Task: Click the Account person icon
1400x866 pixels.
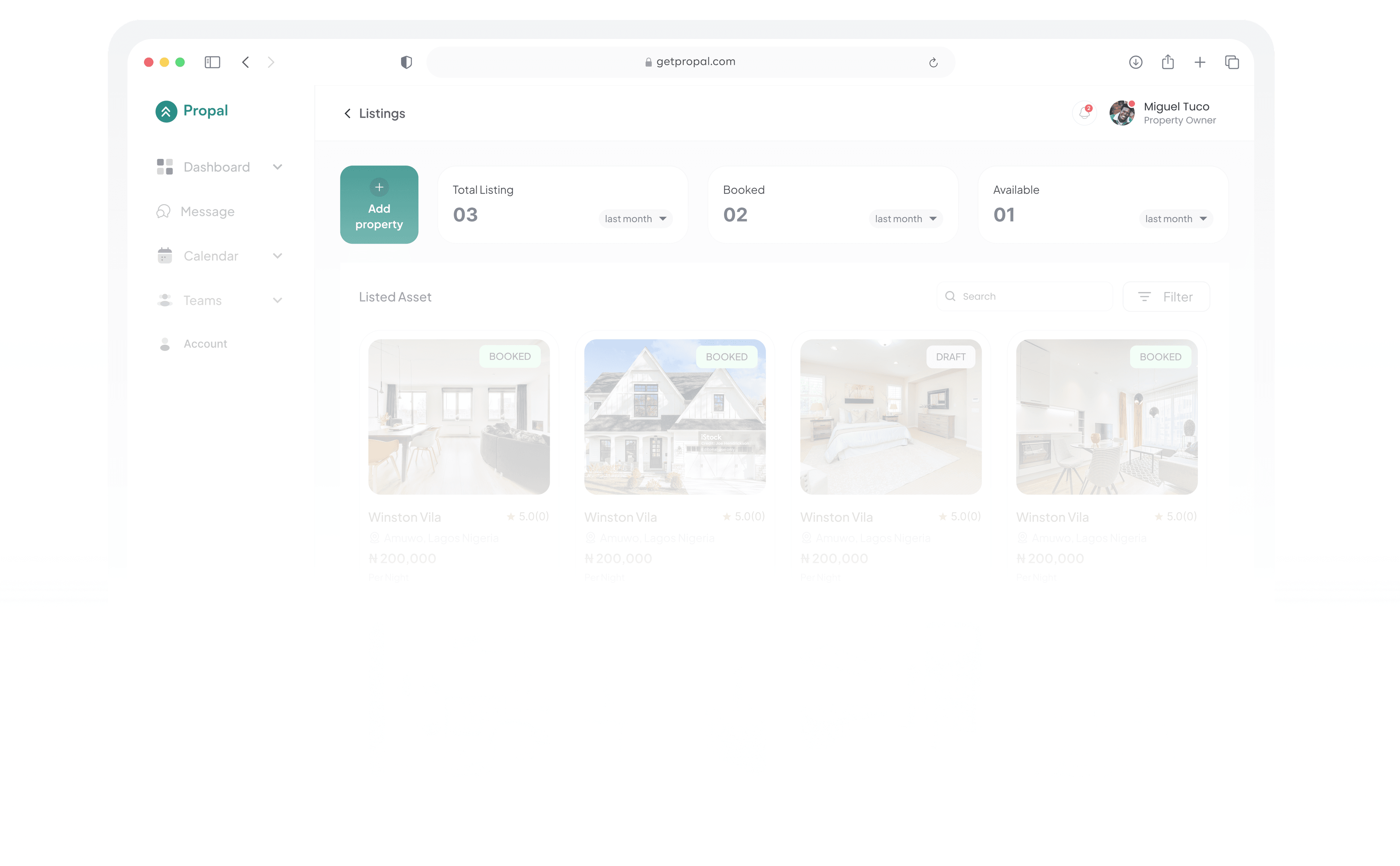Action: coord(165,344)
